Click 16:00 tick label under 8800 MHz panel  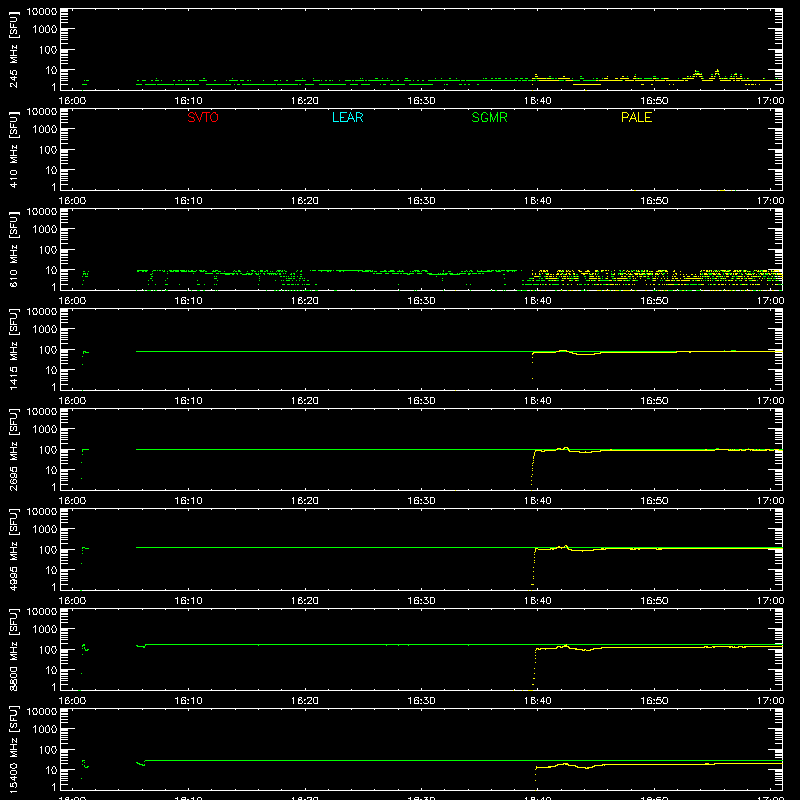click(72, 701)
